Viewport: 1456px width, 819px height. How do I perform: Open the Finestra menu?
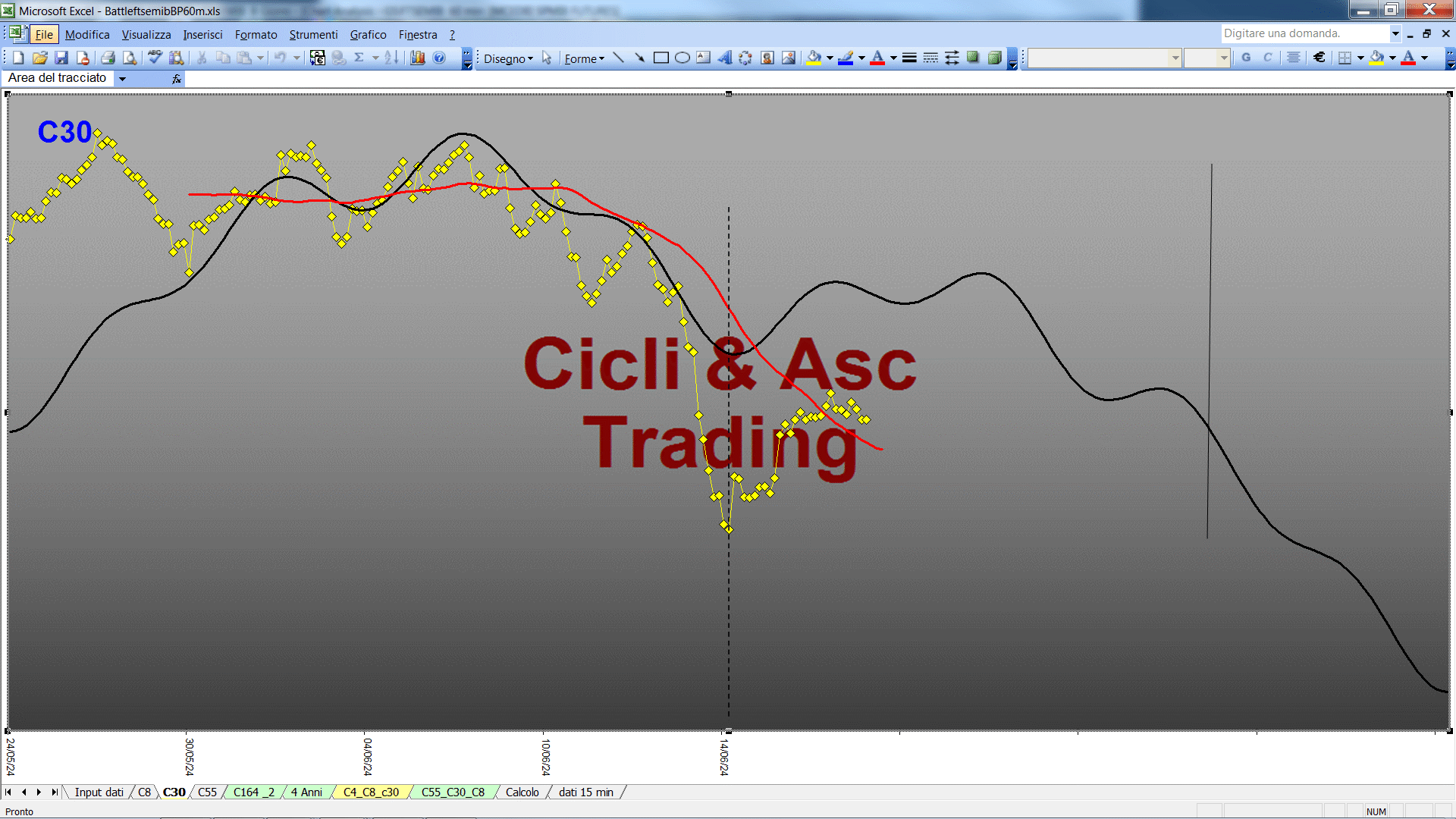point(418,35)
